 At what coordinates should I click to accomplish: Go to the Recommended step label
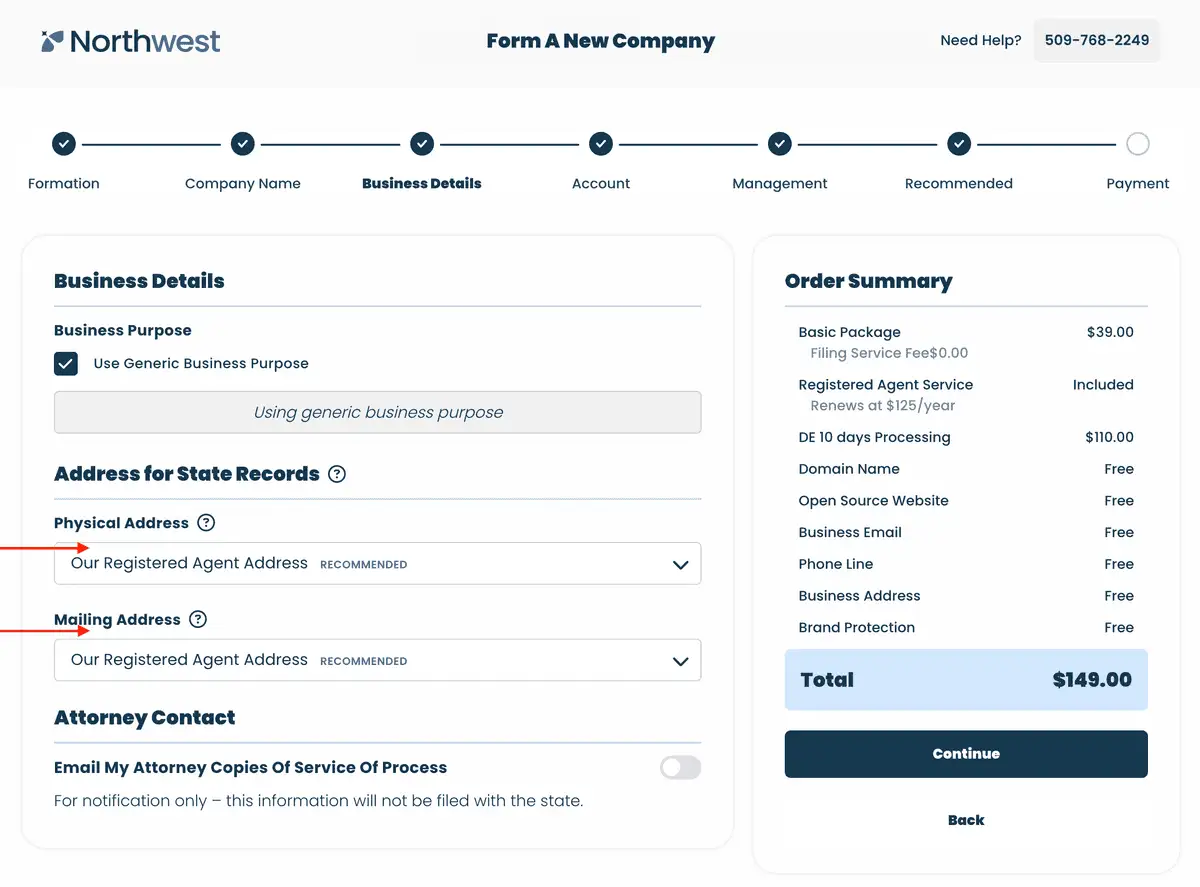coord(959,184)
